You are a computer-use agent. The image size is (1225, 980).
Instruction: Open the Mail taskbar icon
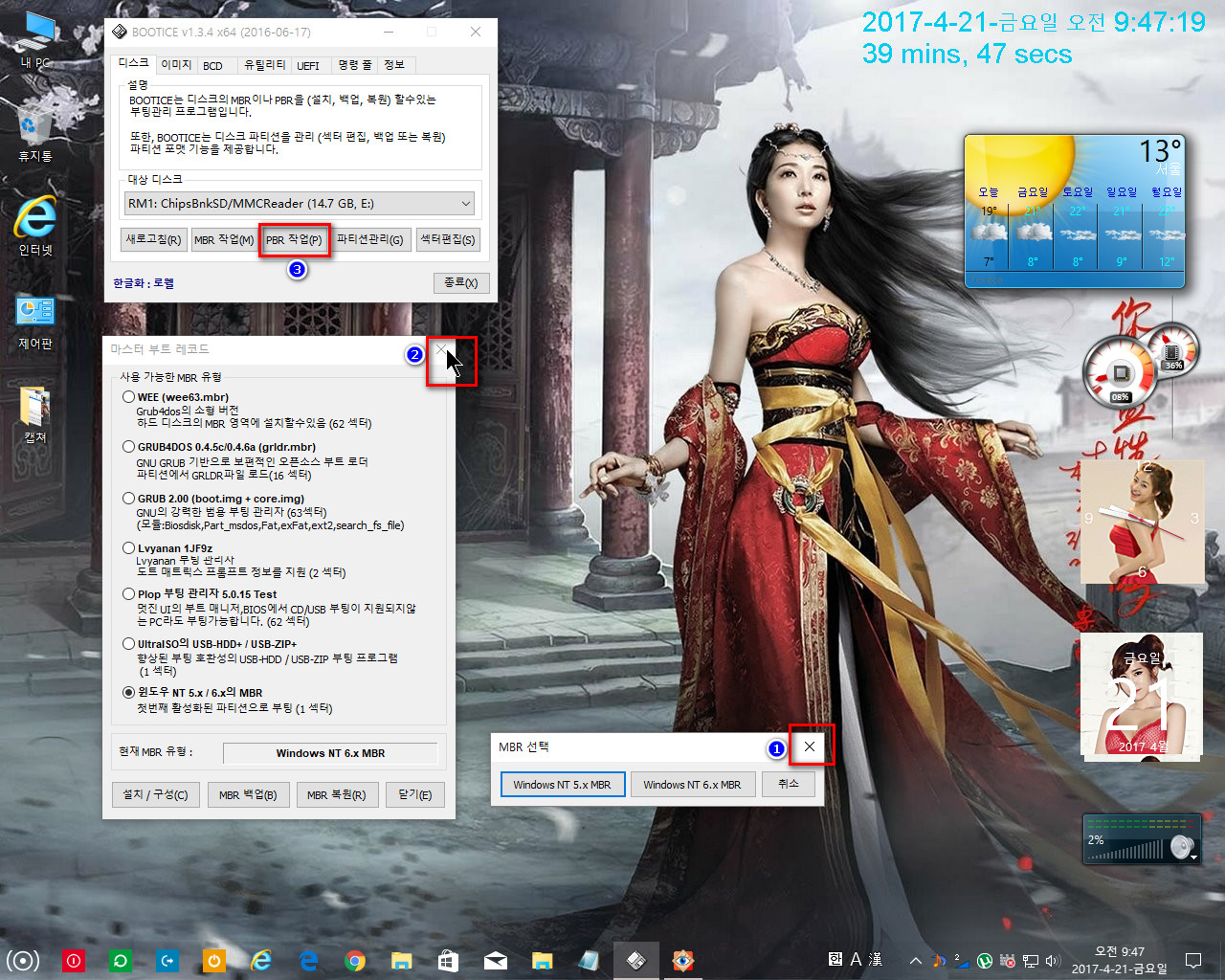[x=496, y=960]
